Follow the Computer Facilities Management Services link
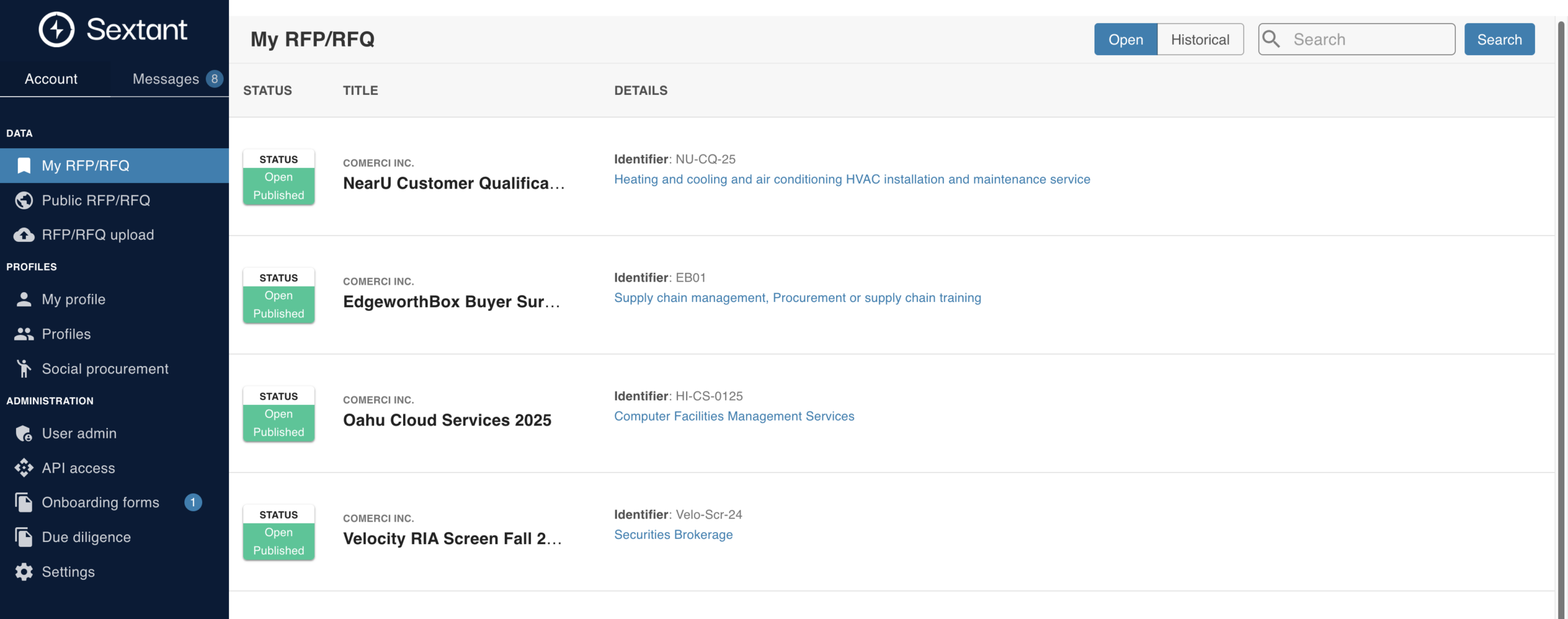 click(x=734, y=416)
